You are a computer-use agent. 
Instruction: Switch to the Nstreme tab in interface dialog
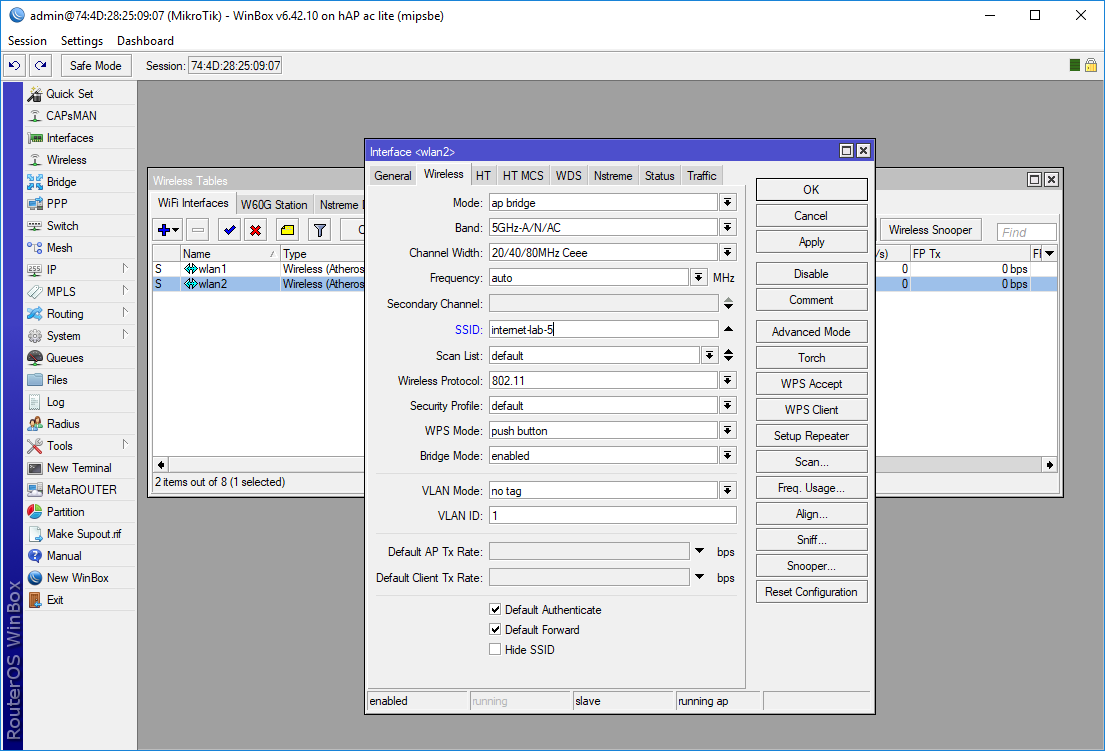coord(612,175)
